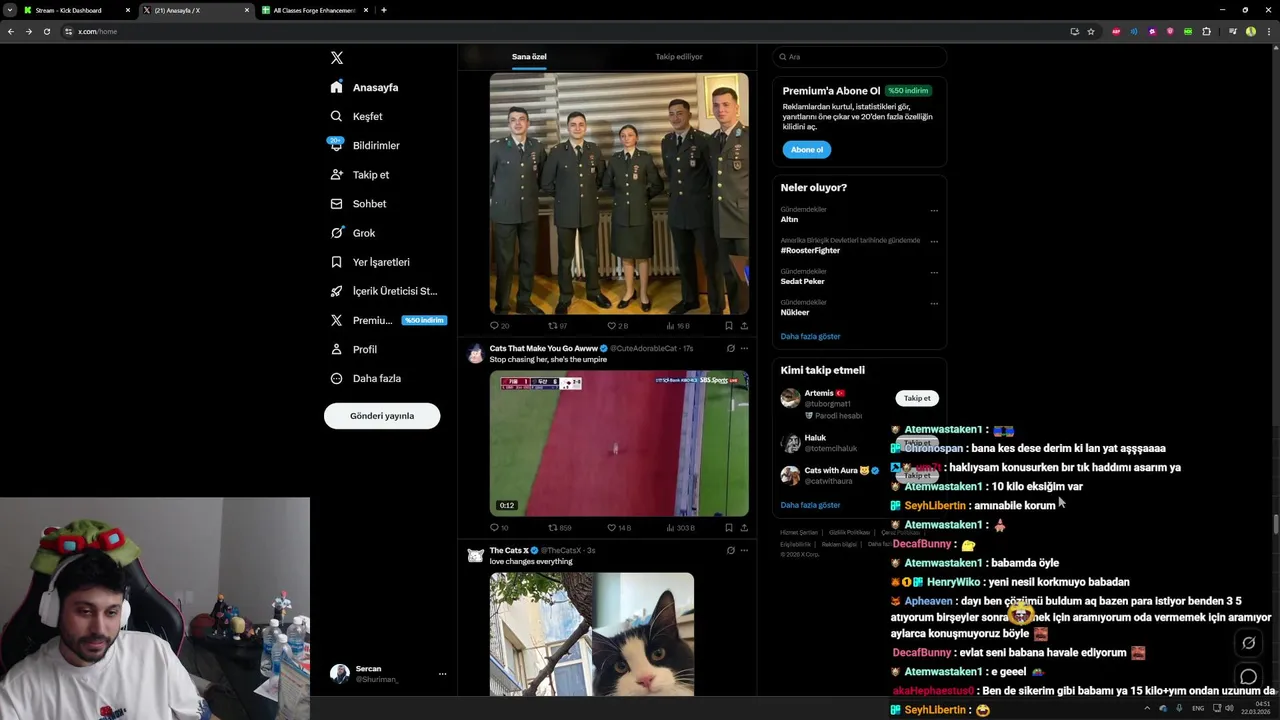Open more options for Sedat Peker trend
Viewport: 1280px width, 720px height.
point(934,272)
